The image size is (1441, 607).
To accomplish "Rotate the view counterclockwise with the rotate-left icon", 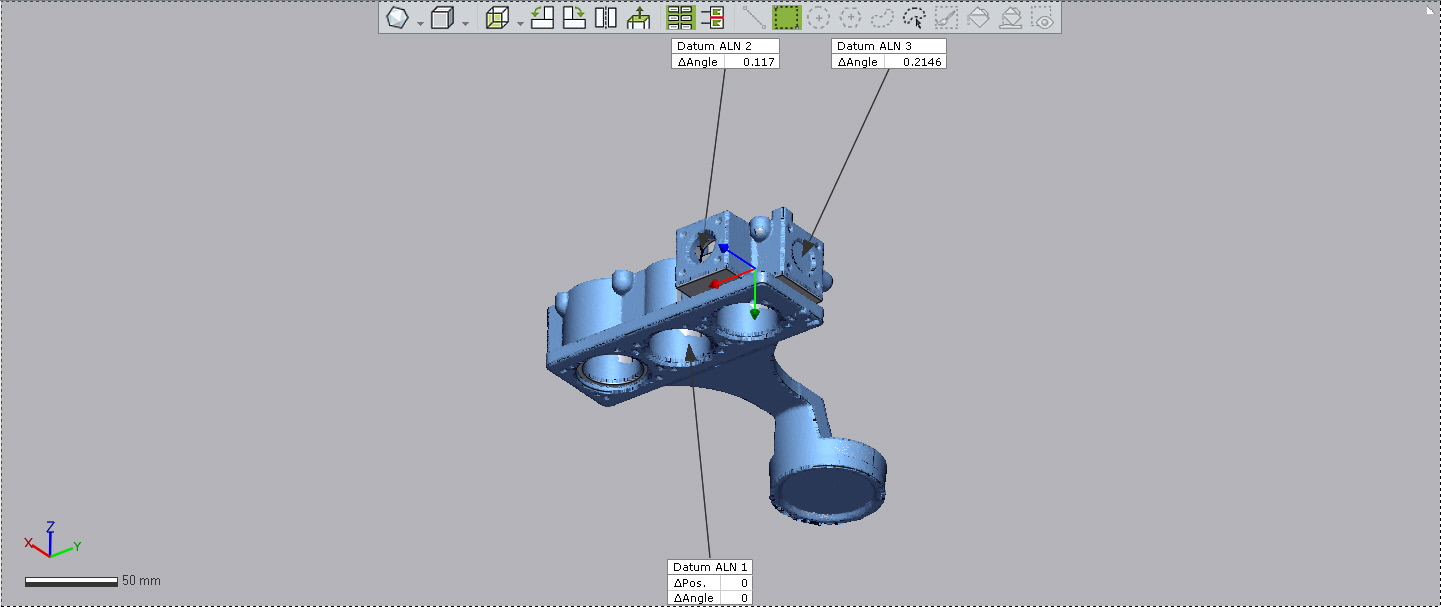I will (x=542, y=18).
